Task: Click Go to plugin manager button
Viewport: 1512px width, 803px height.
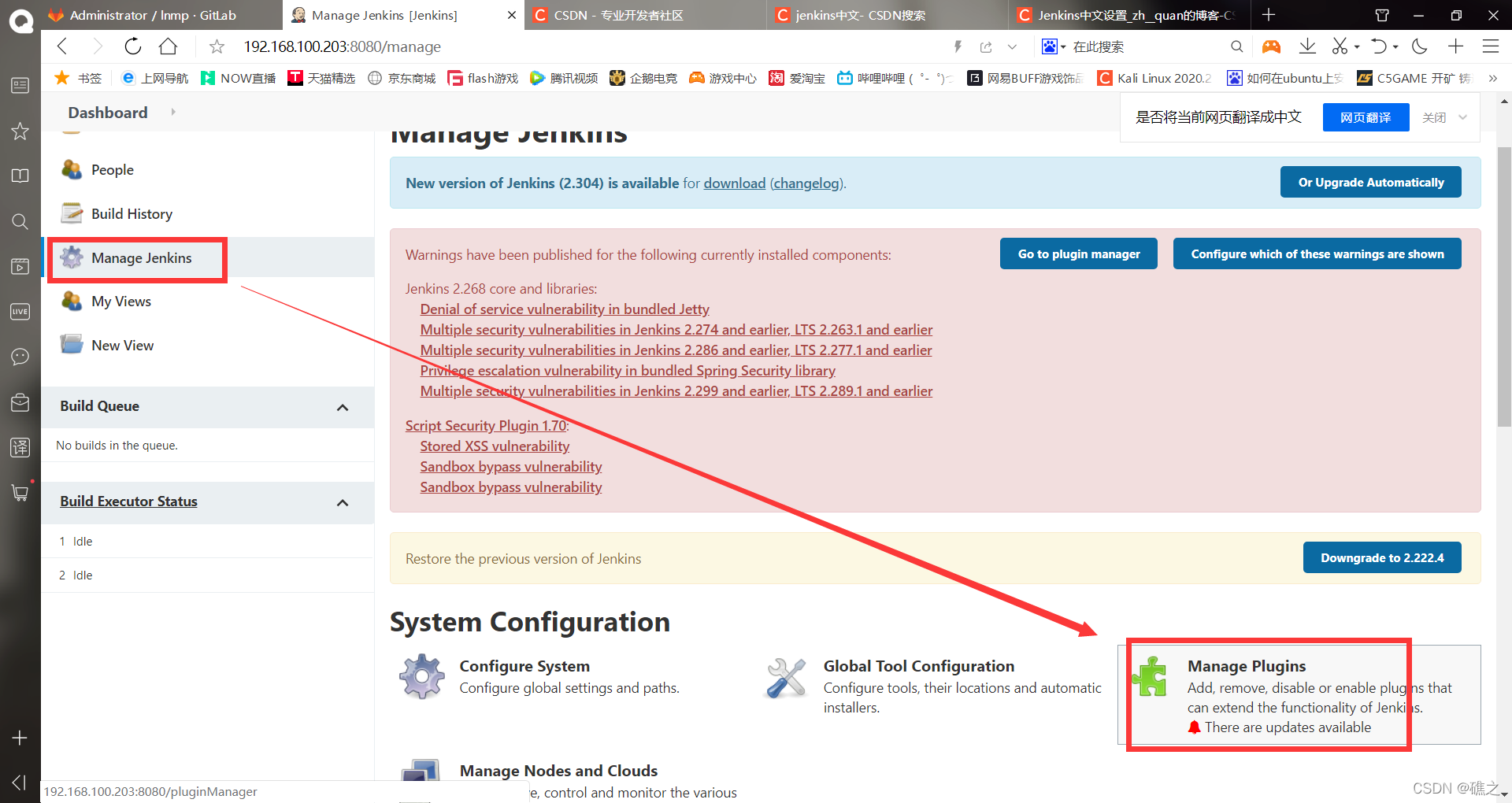Action: (1078, 253)
